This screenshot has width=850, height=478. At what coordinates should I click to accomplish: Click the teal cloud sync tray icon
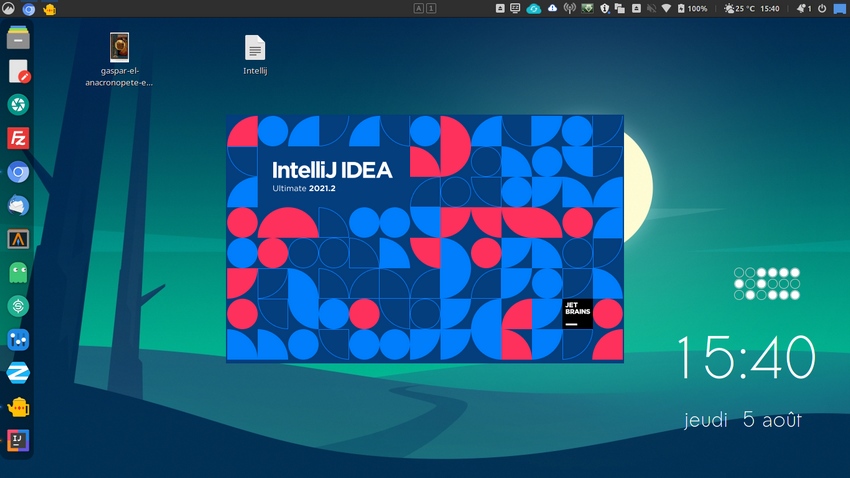[534, 9]
